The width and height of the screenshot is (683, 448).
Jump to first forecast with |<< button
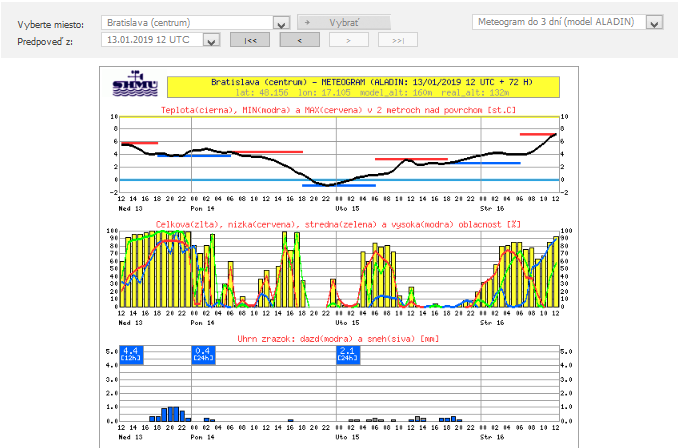tap(250, 40)
